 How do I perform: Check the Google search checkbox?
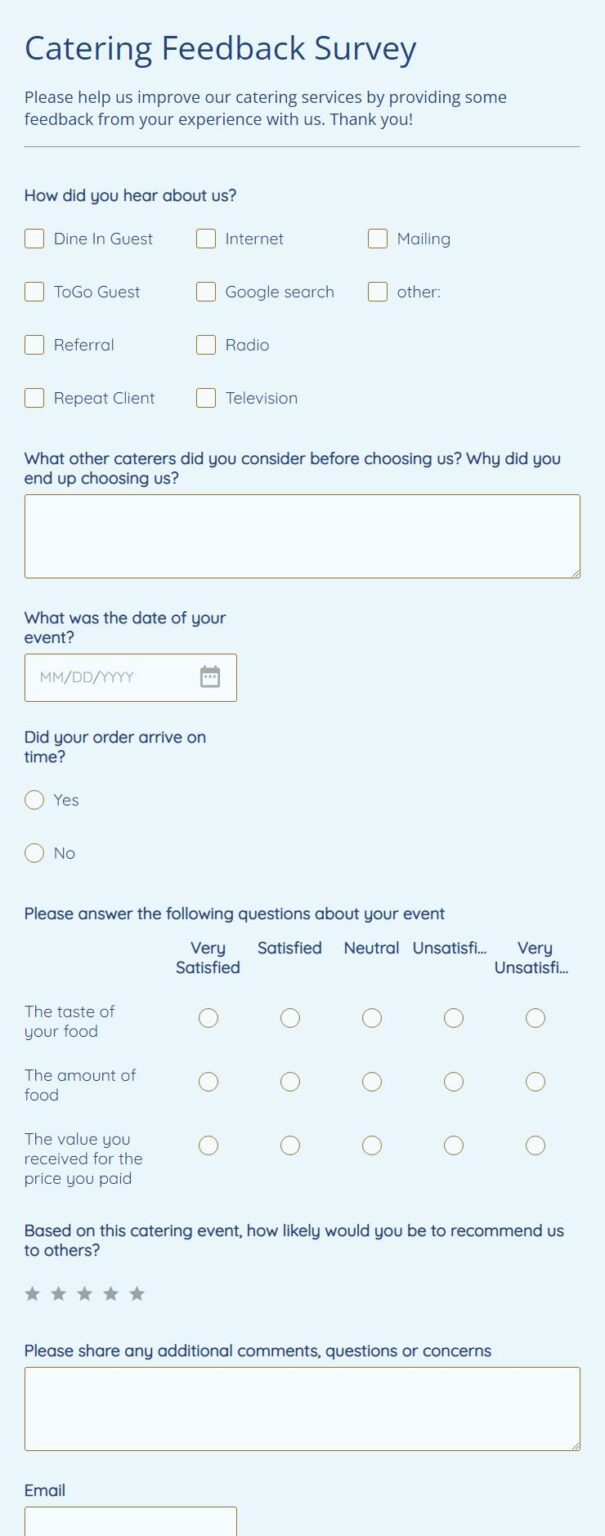coord(205,291)
